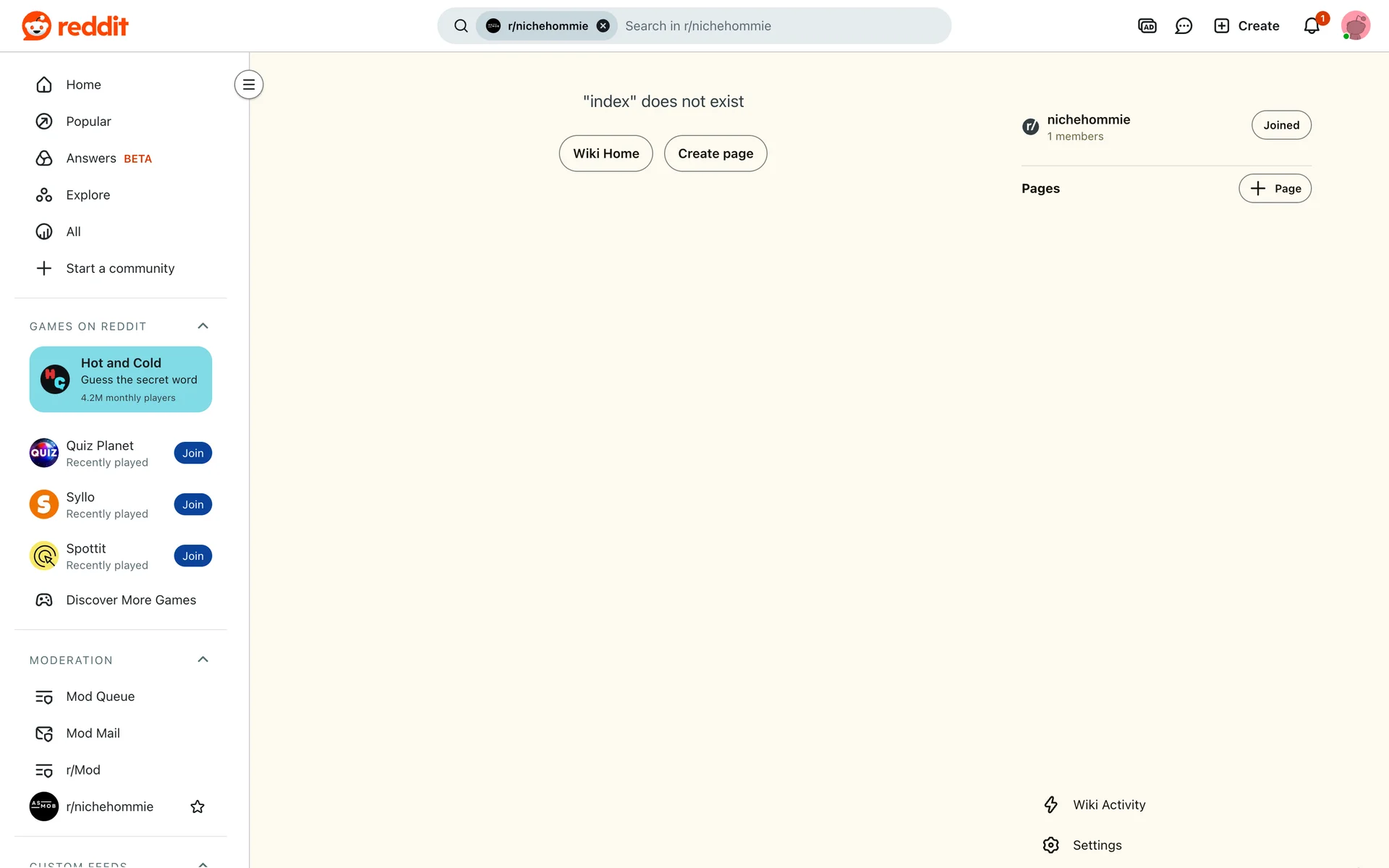Open the chat messages icon
The width and height of the screenshot is (1389, 868).
[1184, 26]
